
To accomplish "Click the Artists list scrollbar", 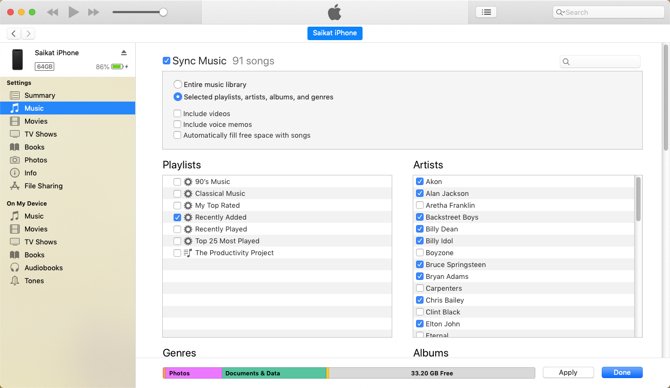I will point(638,199).
